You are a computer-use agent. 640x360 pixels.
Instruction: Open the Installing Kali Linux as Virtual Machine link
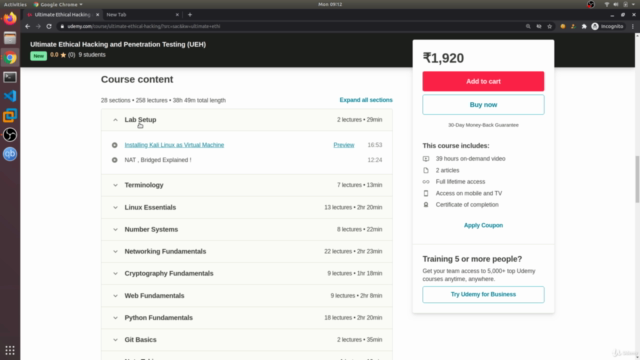(174, 145)
